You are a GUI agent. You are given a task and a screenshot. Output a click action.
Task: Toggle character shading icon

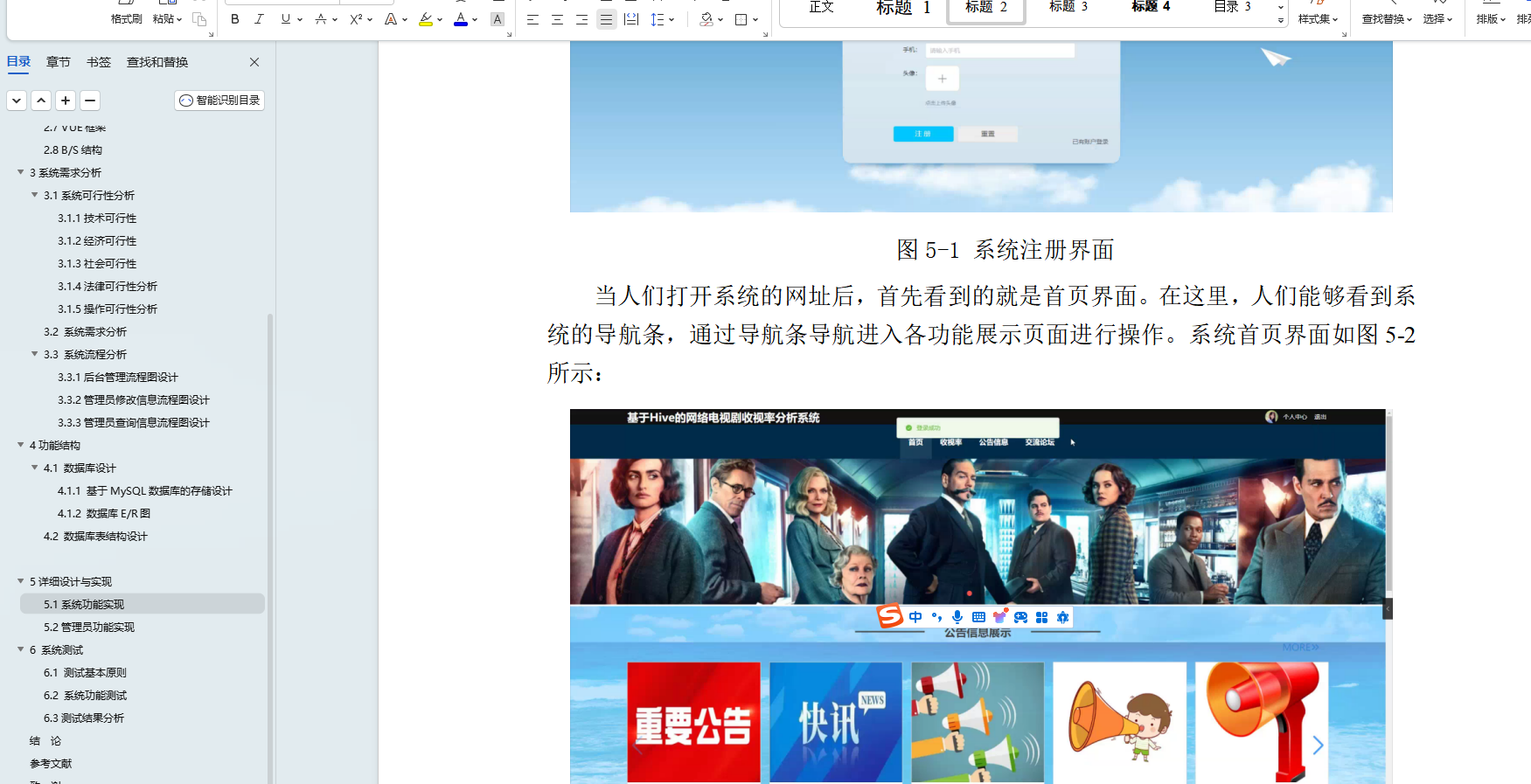pyautogui.click(x=498, y=19)
